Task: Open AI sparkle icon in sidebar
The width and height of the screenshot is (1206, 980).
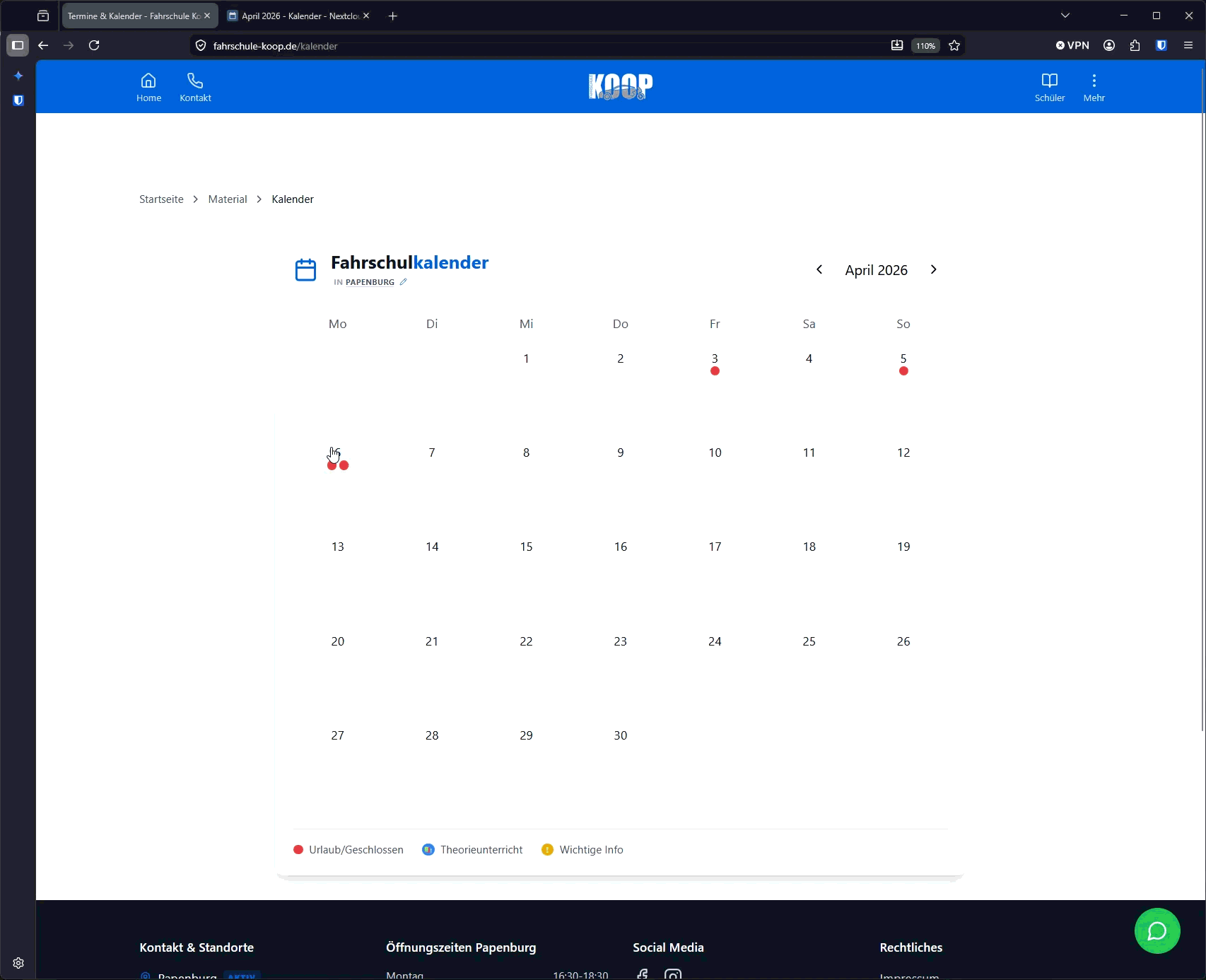Action: coord(18,76)
